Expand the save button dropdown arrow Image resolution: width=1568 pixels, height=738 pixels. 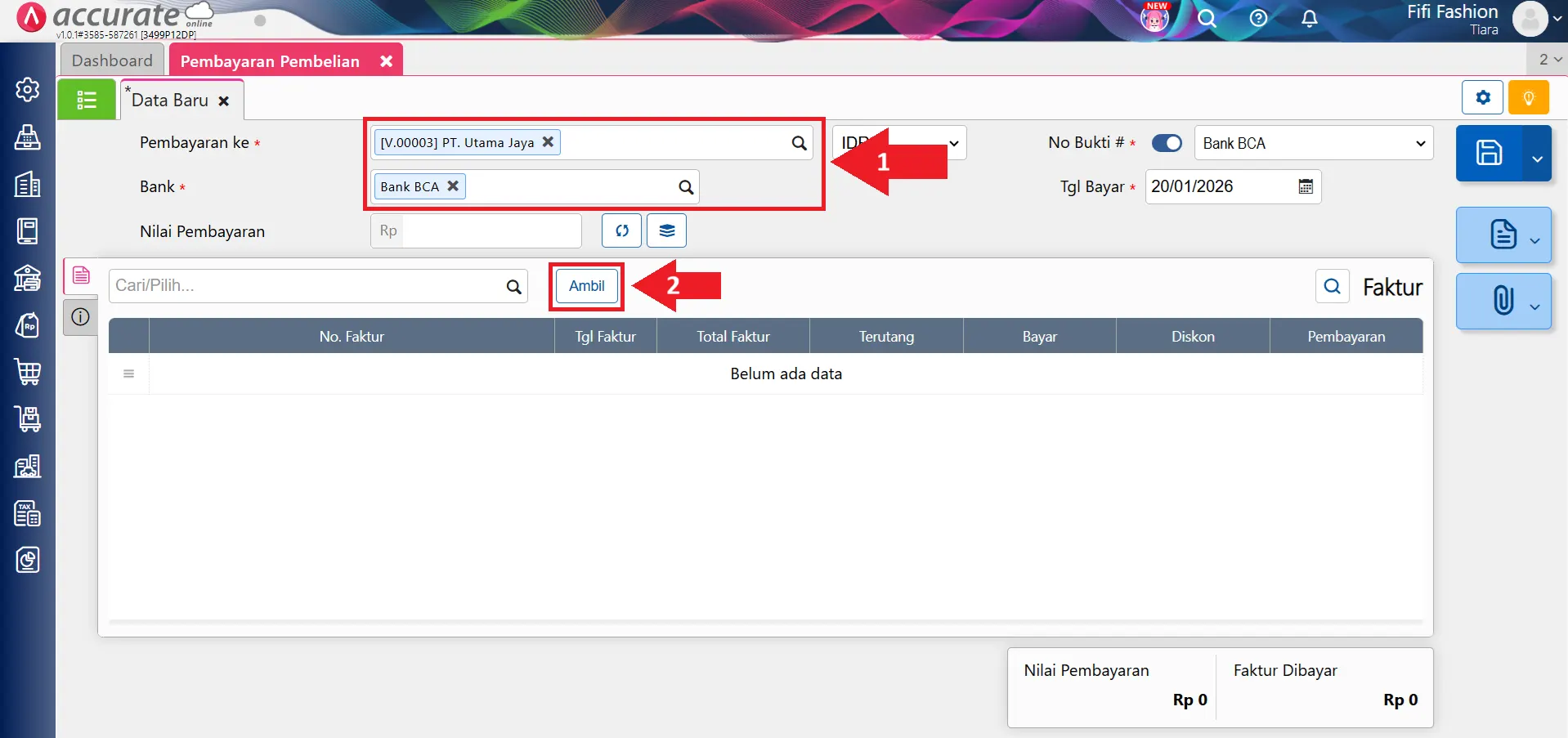[x=1537, y=158]
